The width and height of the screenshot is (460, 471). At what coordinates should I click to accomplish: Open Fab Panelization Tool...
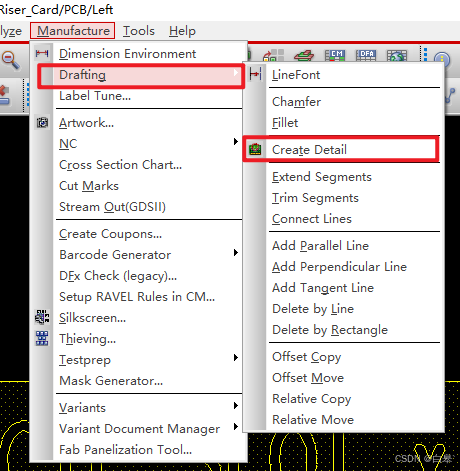pyautogui.click(x=125, y=450)
